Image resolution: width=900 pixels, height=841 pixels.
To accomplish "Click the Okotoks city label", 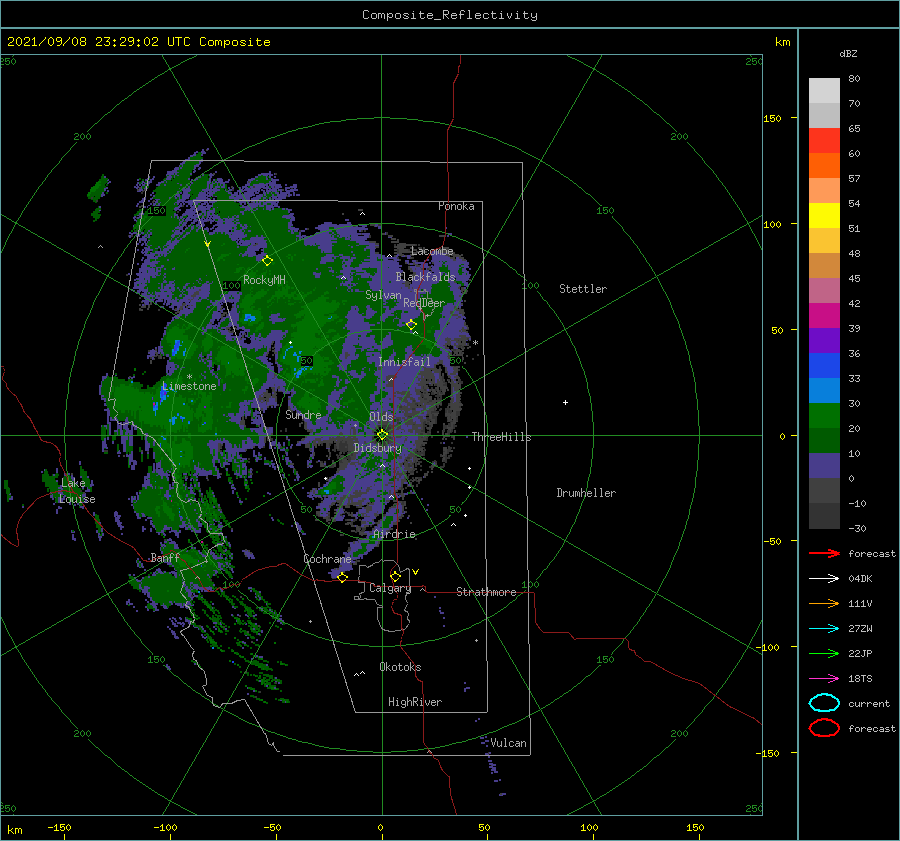I will point(400,667).
